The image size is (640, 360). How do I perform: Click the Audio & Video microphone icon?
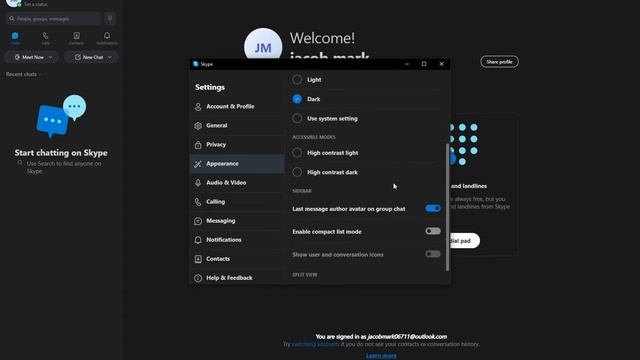click(x=198, y=183)
